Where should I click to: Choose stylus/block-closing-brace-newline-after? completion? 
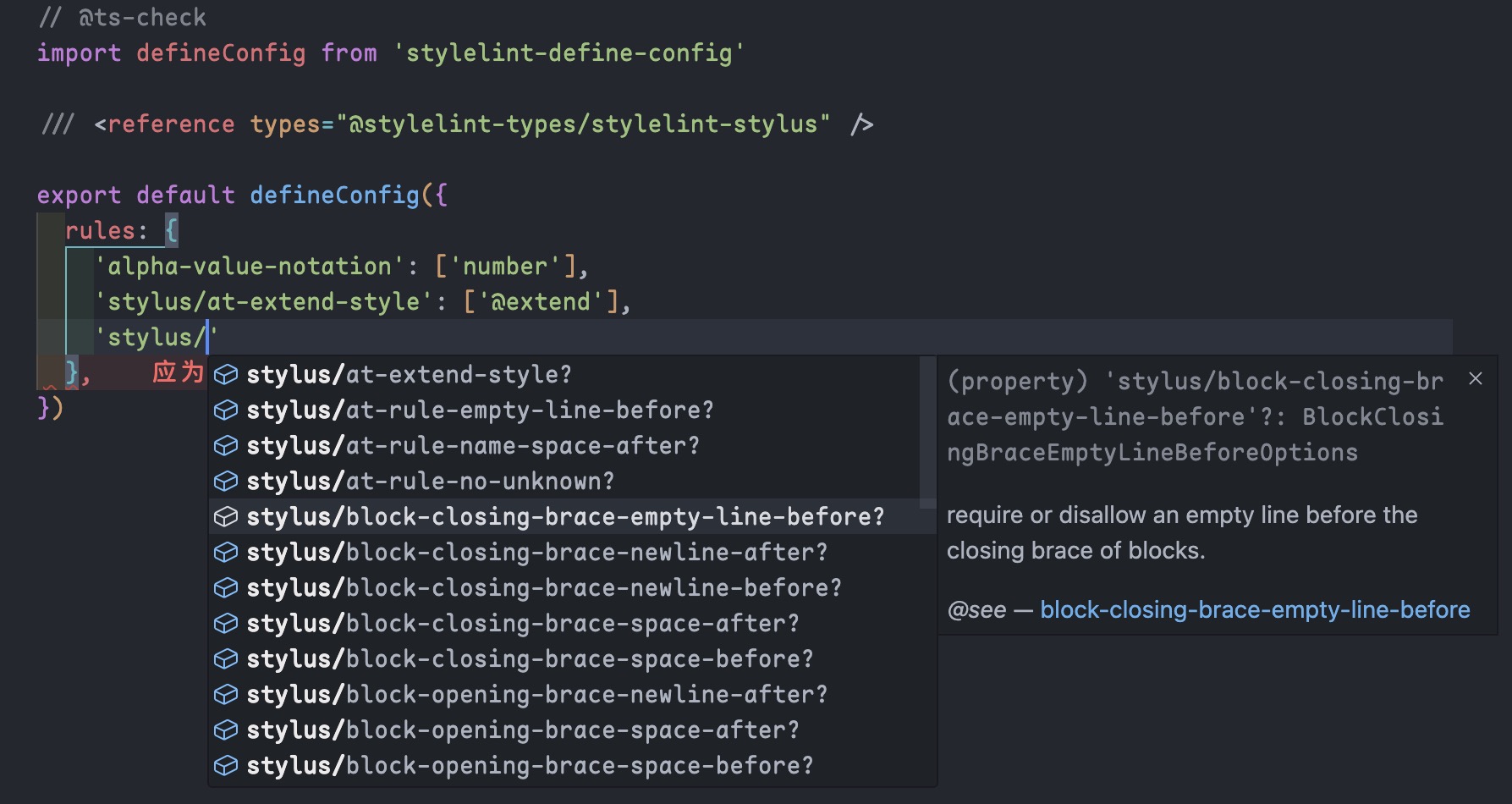pos(572,552)
